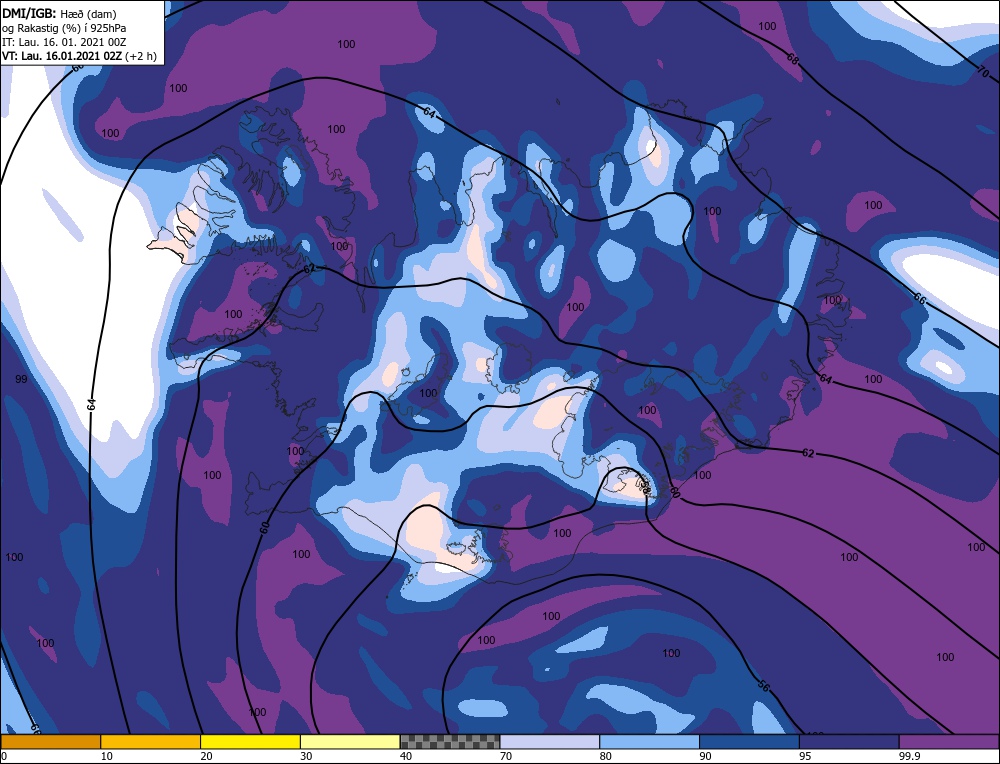This screenshot has width=1000, height=764.
Task: Click the checkered gray 40–70 legend swatch
Action: [450, 742]
